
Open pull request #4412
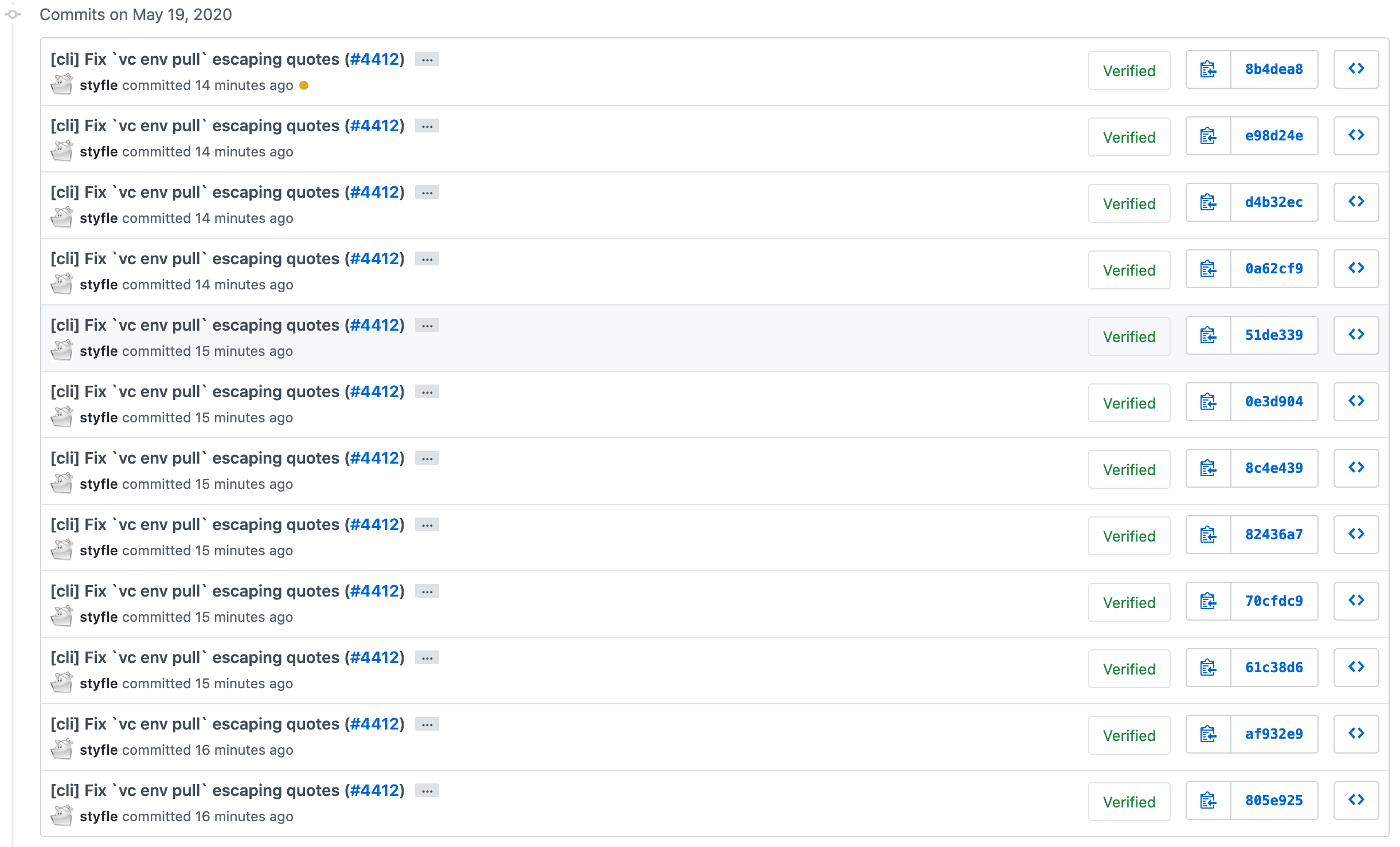pyautogui.click(x=376, y=59)
